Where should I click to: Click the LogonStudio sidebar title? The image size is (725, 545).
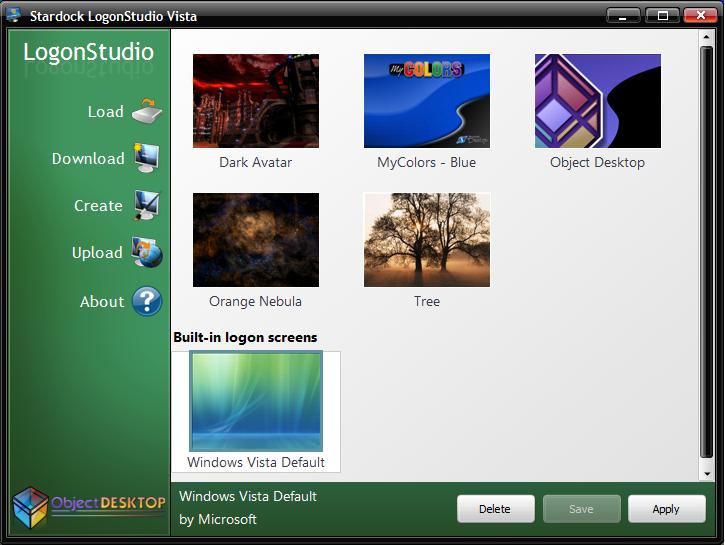pyautogui.click(x=88, y=52)
